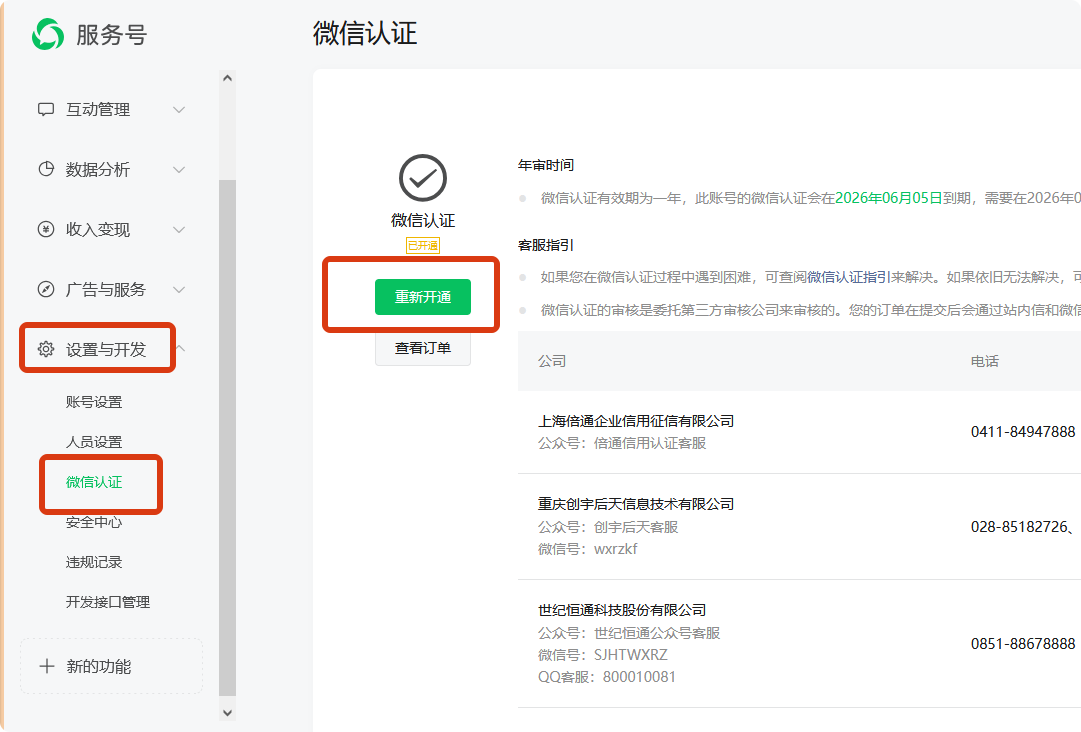Click the 微信认证 page heading

pyautogui.click(x=365, y=33)
